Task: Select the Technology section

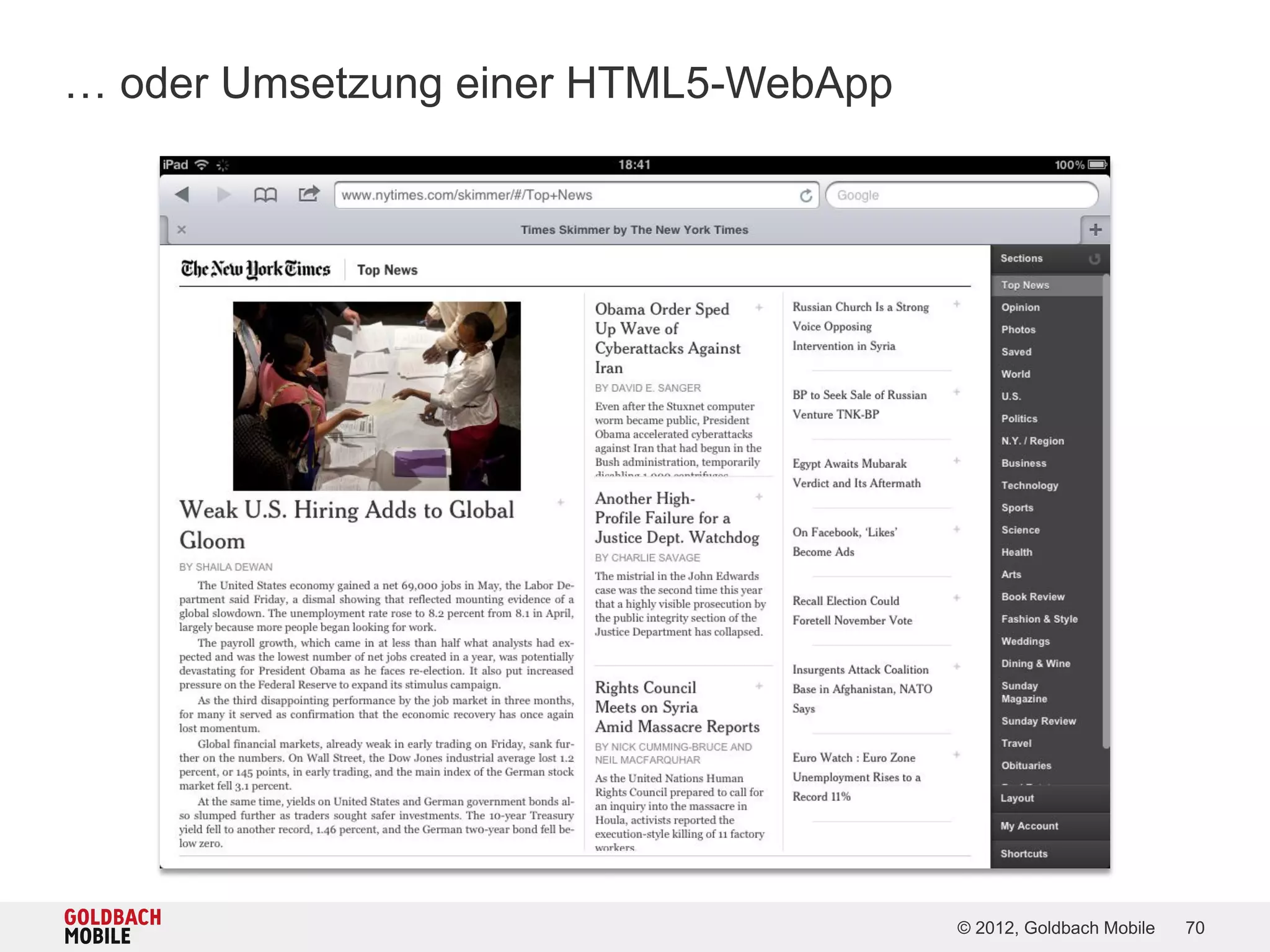Action: click(x=1029, y=486)
